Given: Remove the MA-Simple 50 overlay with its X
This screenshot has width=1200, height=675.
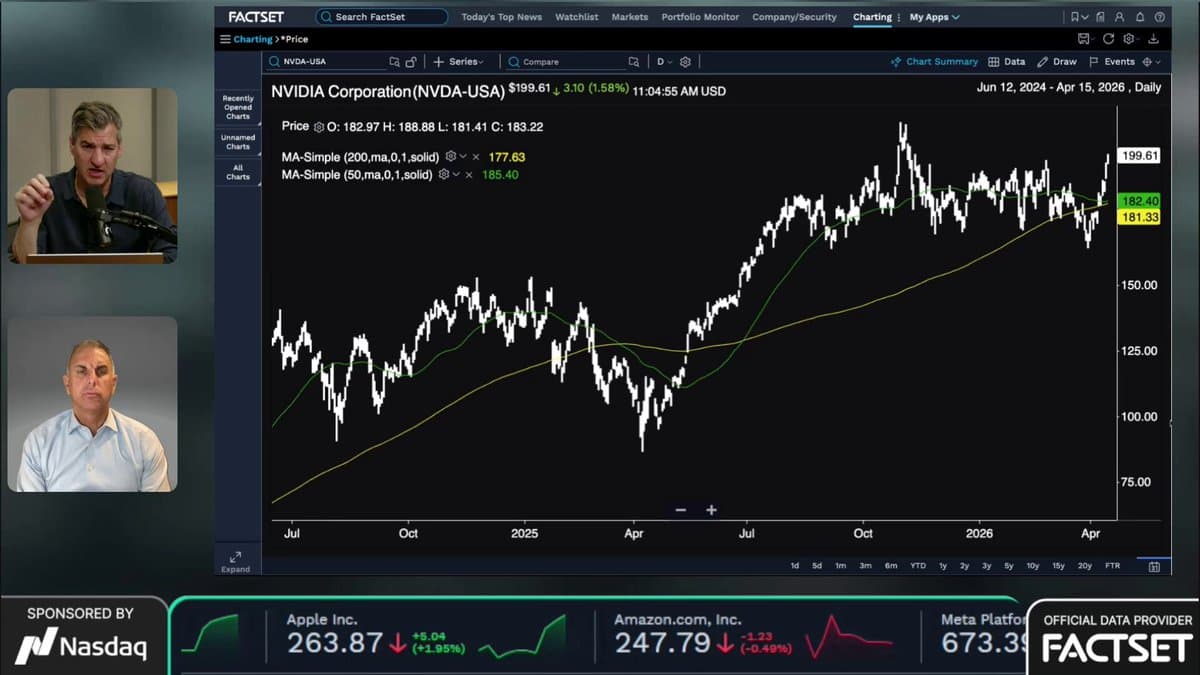Looking at the screenshot, I should (x=471, y=176).
